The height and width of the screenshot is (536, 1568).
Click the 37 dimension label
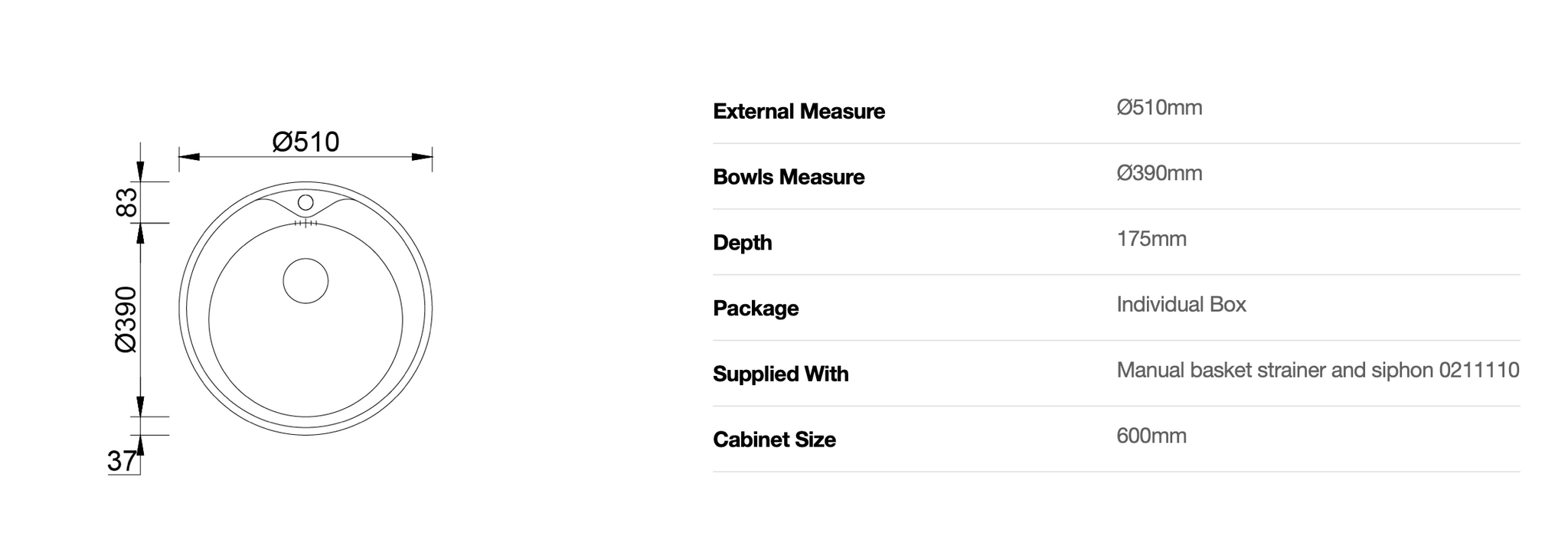122,461
